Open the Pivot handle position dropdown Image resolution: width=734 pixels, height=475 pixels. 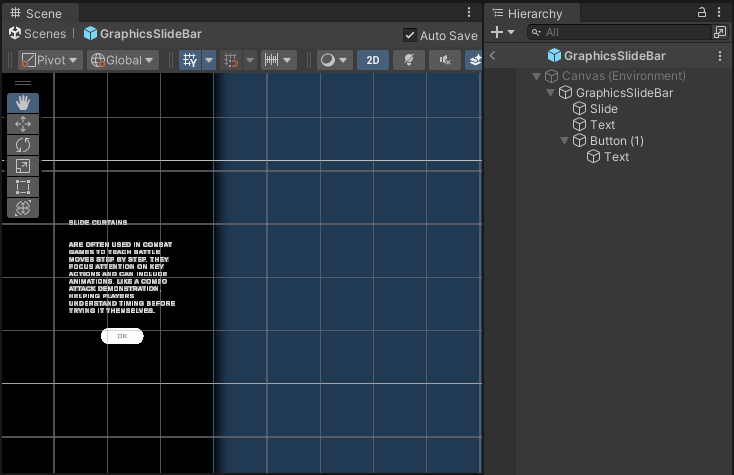(50, 60)
